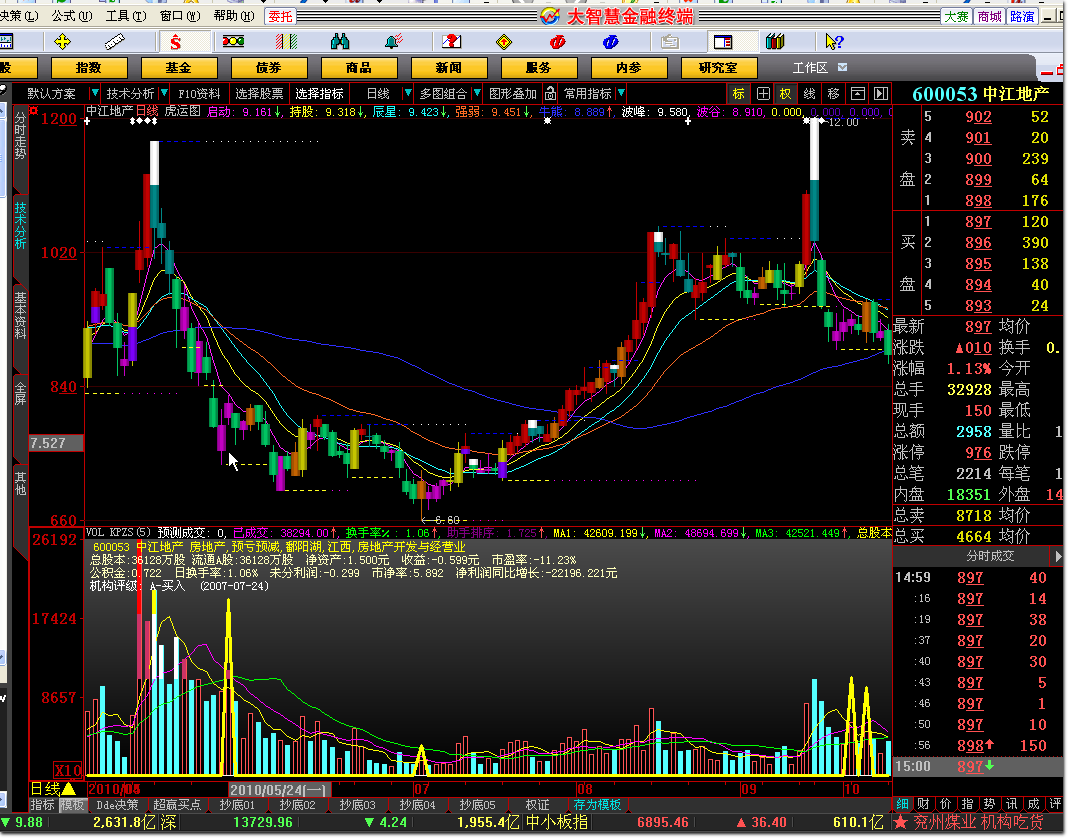
Task: Toggle the 标 marker button
Action: pyautogui.click(x=739, y=94)
